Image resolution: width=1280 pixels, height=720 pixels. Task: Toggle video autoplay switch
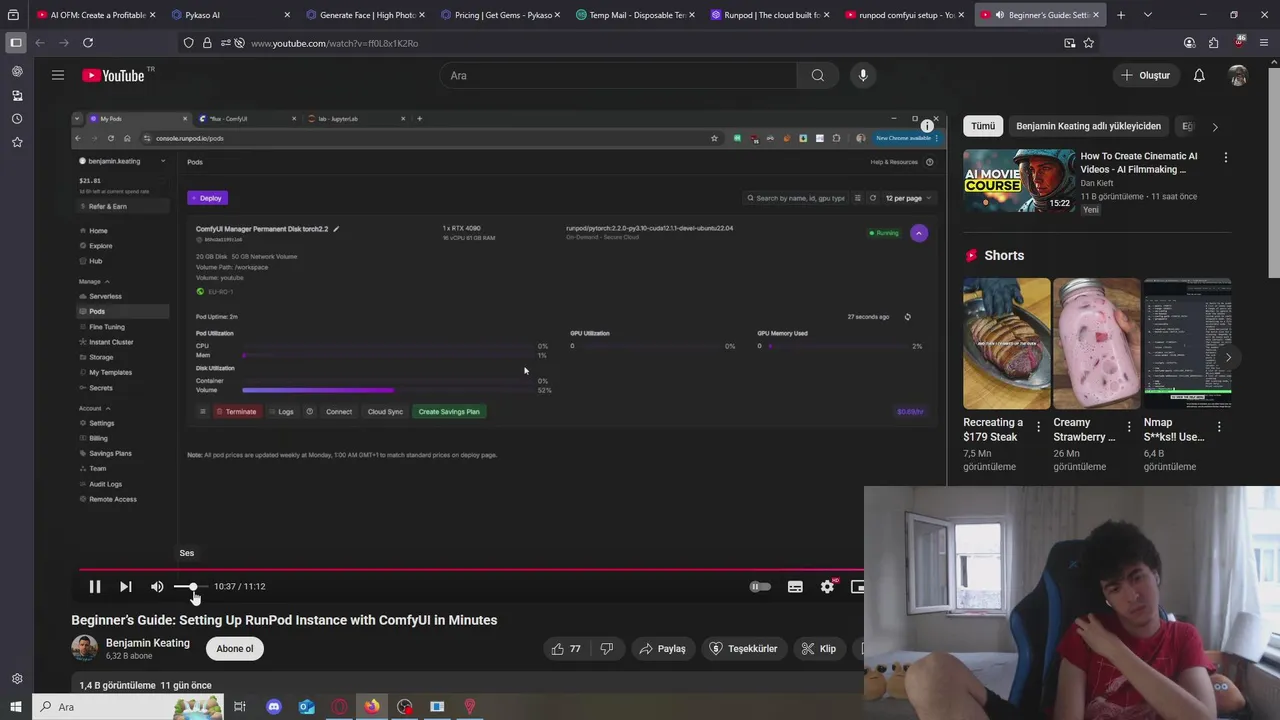tap(760, 587)
